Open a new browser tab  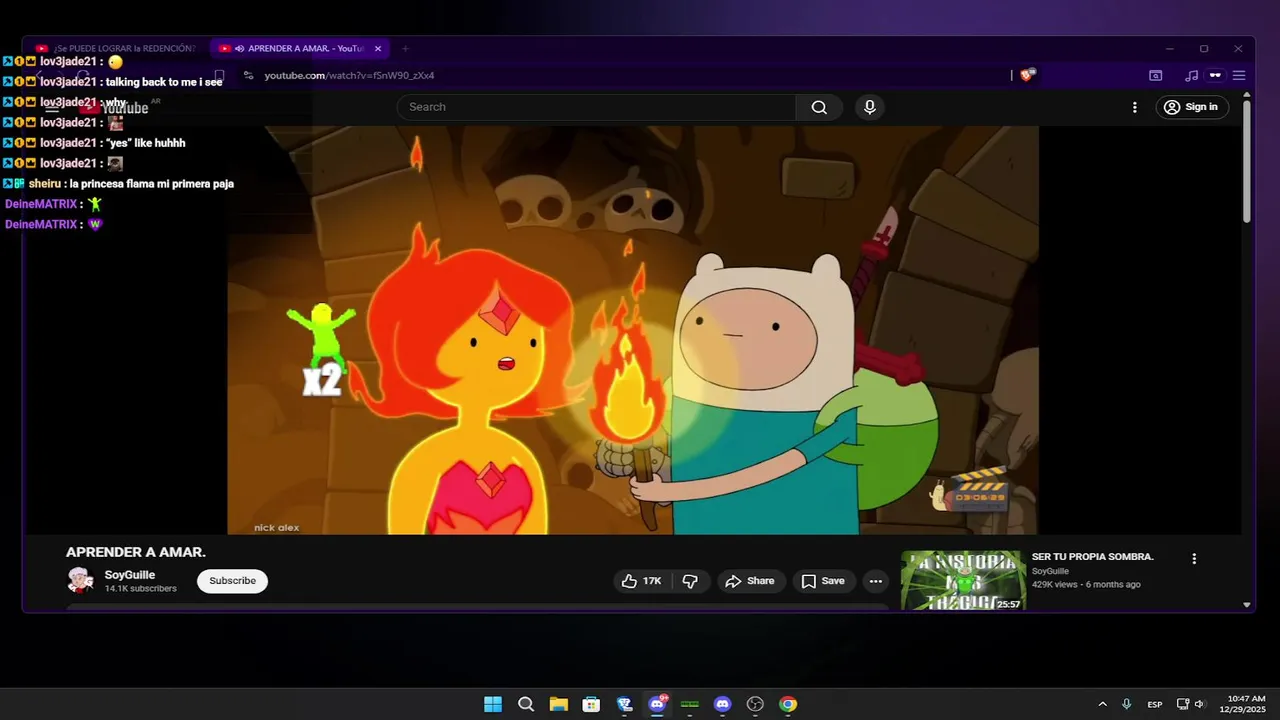click(405, 48)
